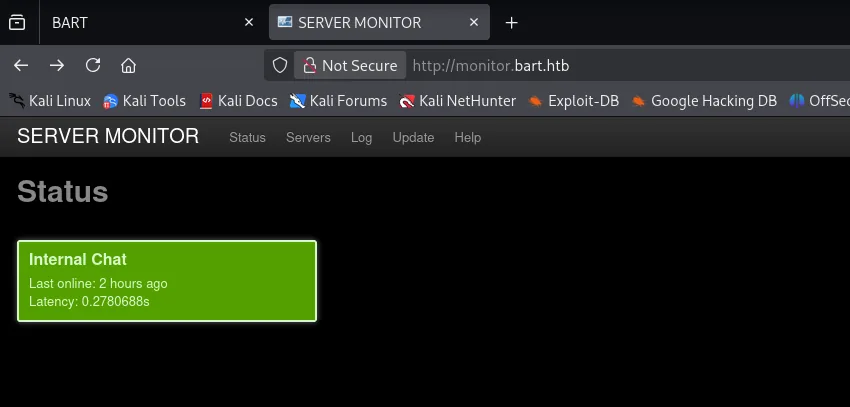Click the Last online: 2 hours ago text
The width and height of the screenshot is (850, 407).
click(98, 283)
